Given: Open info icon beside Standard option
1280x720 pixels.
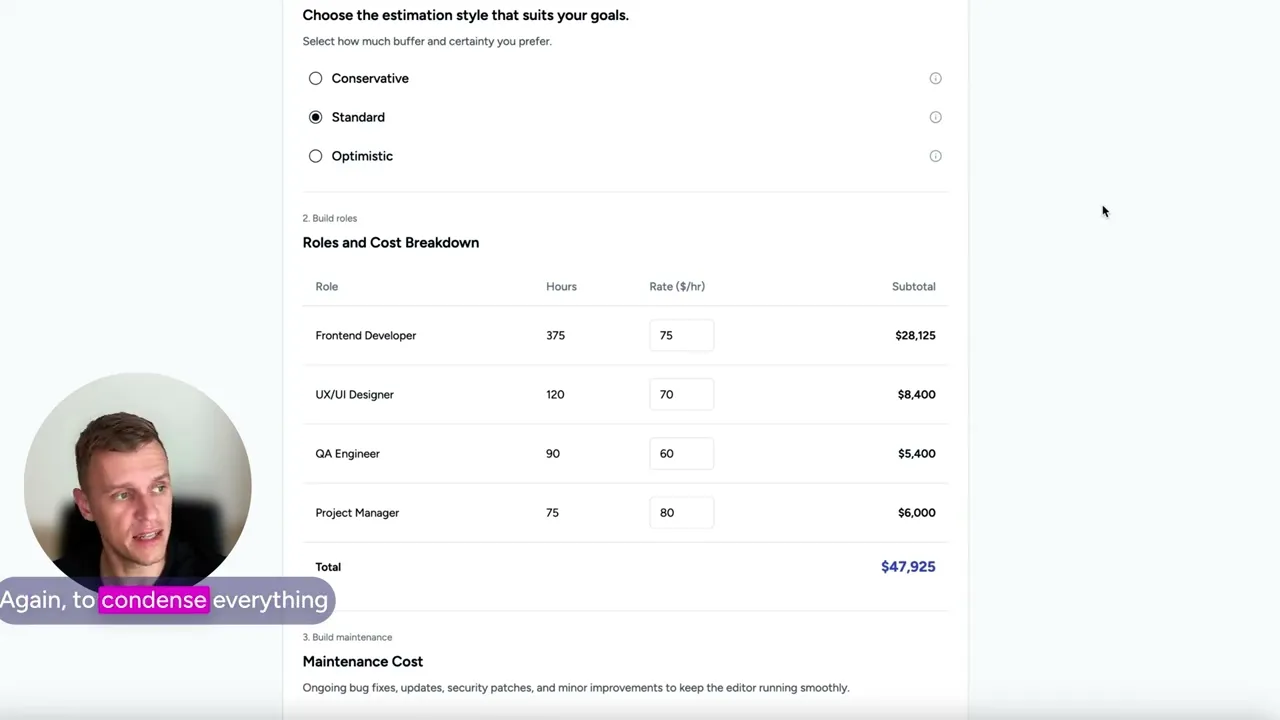Looking at the screenshot, I should 935,117.
